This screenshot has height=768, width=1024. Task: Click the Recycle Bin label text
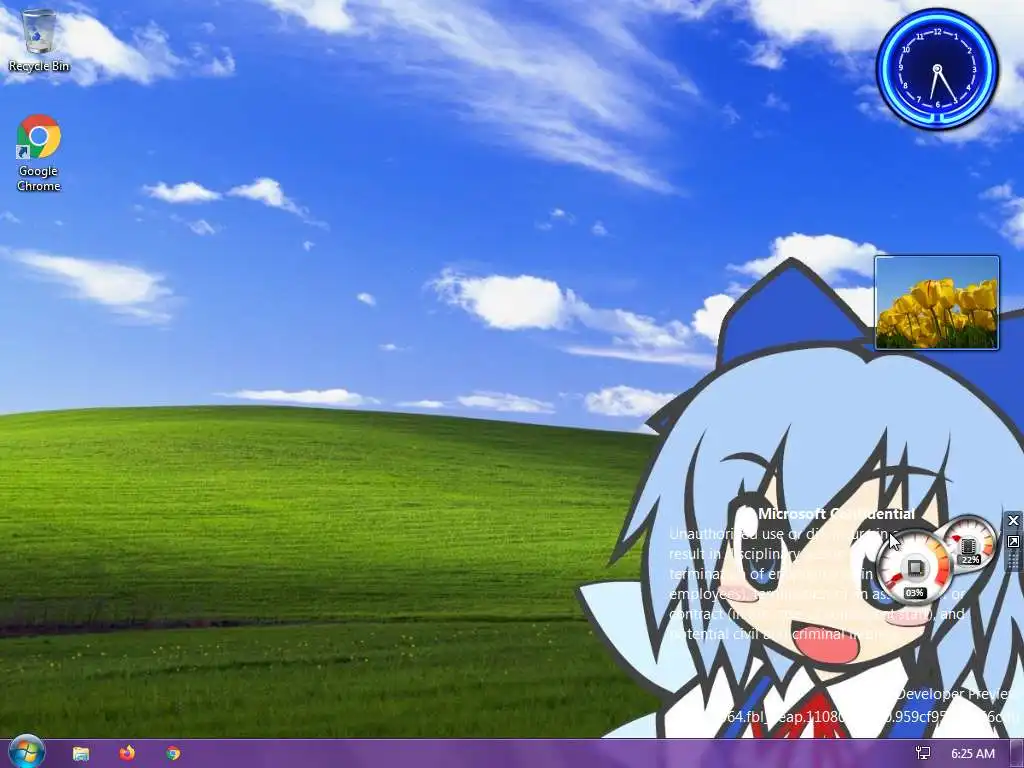39,66
